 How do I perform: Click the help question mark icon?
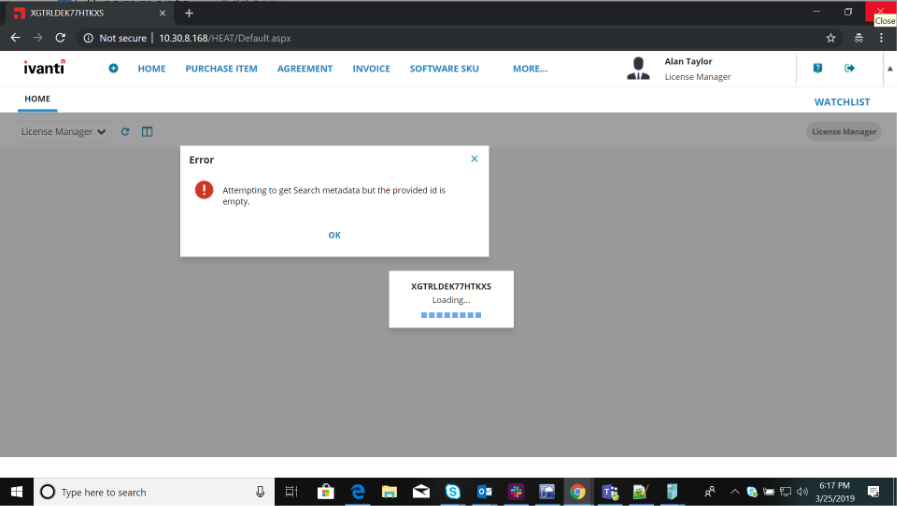tap(818, 68)
